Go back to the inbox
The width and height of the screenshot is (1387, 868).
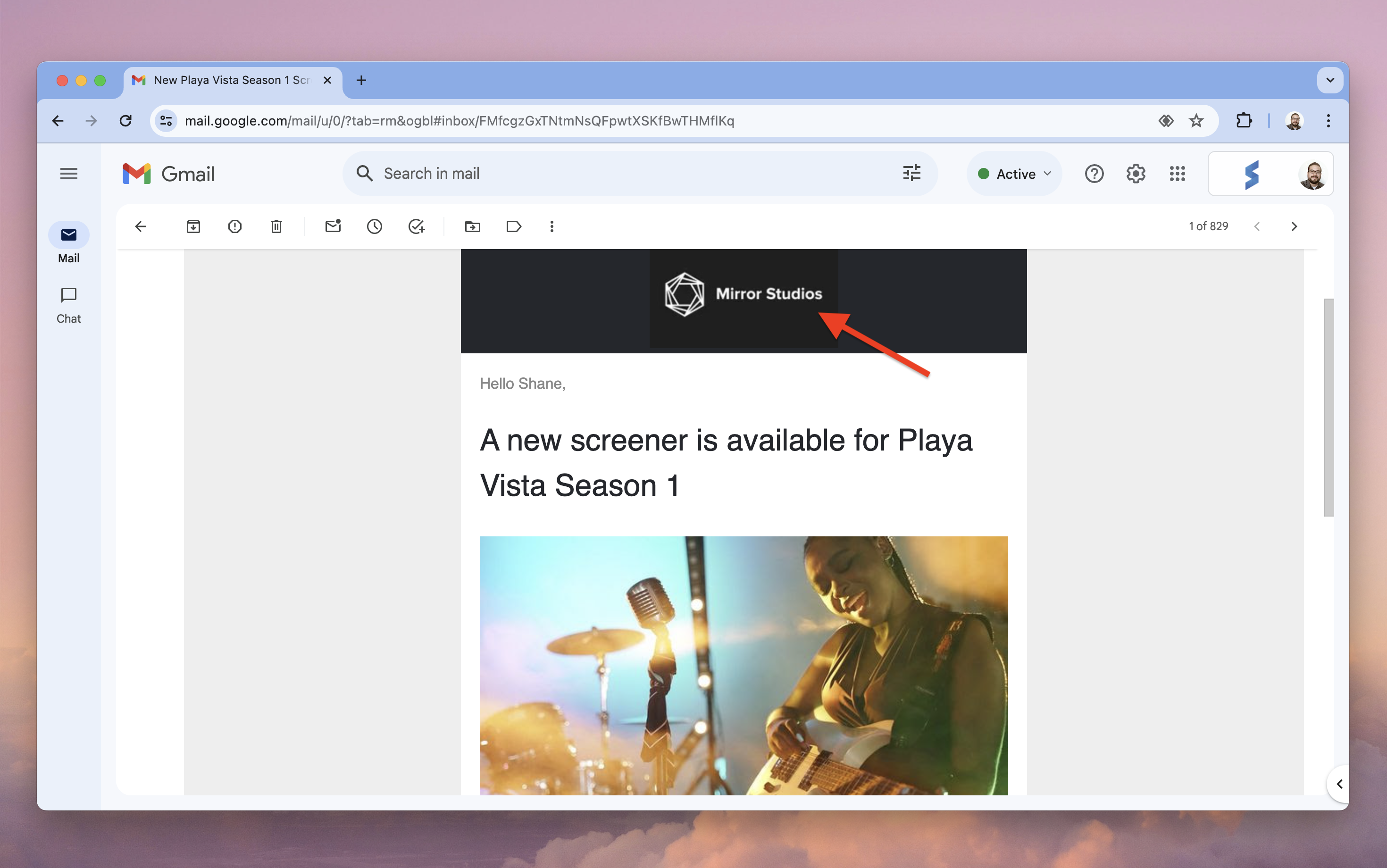click(141, 226)
